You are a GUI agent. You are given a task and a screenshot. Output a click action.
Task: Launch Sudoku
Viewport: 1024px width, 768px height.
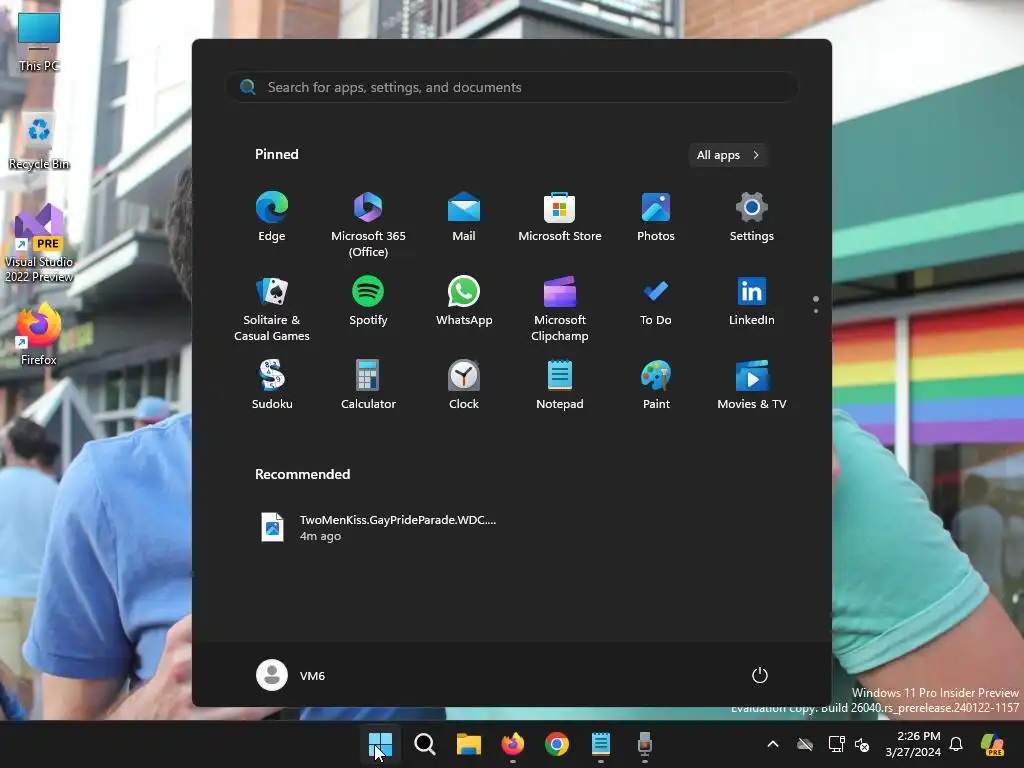point(272,385)
